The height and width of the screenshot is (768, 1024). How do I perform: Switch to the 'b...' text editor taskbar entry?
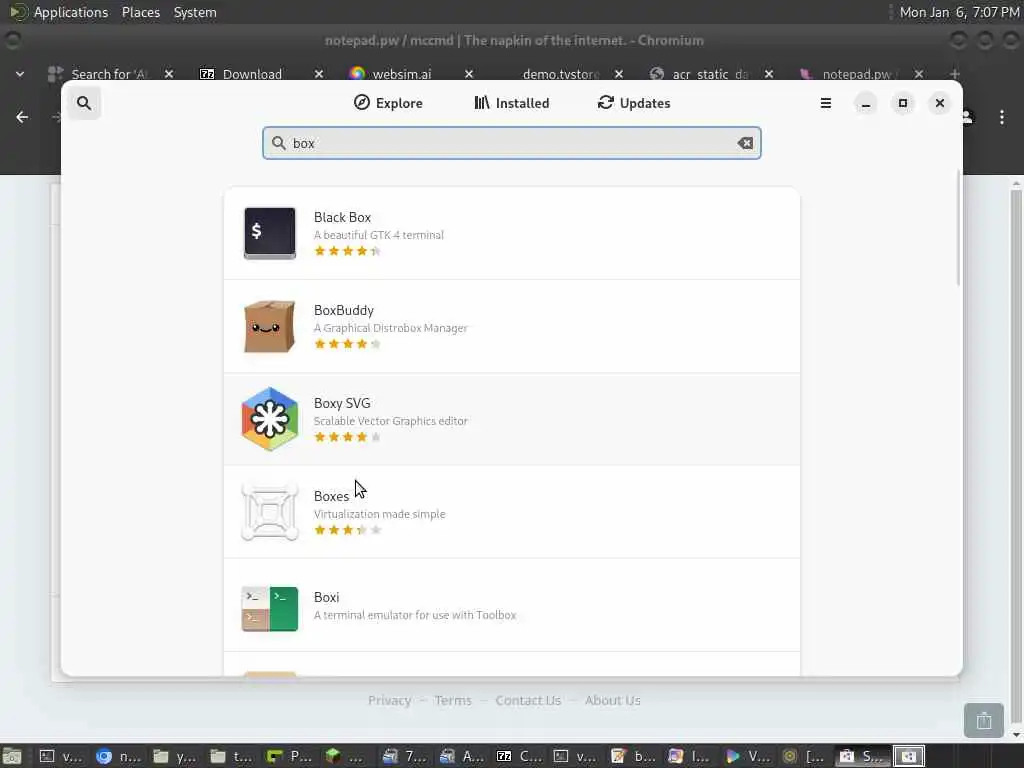[633, 756]
